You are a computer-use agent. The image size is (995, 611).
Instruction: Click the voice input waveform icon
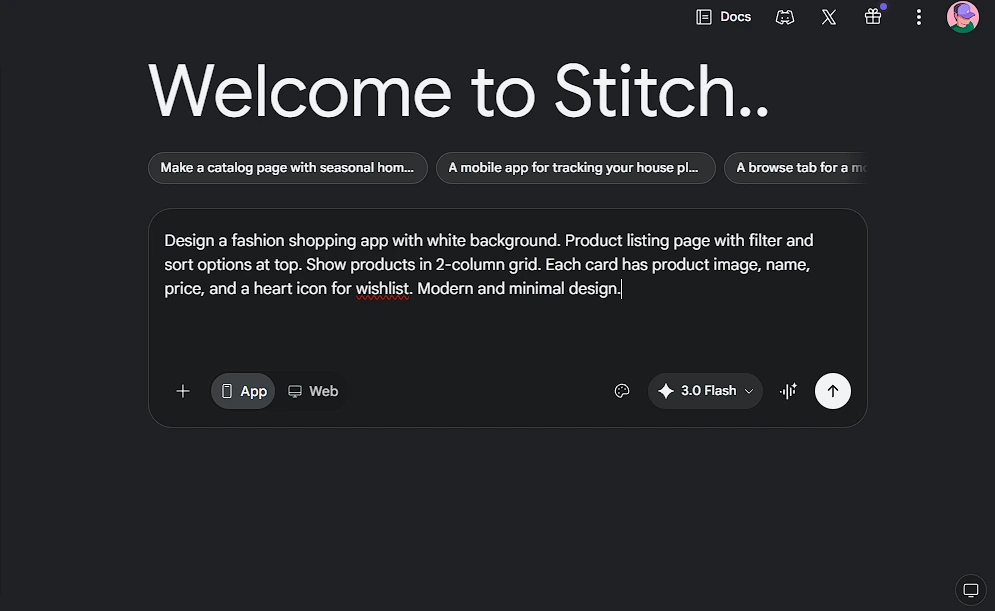pos(788,391)
